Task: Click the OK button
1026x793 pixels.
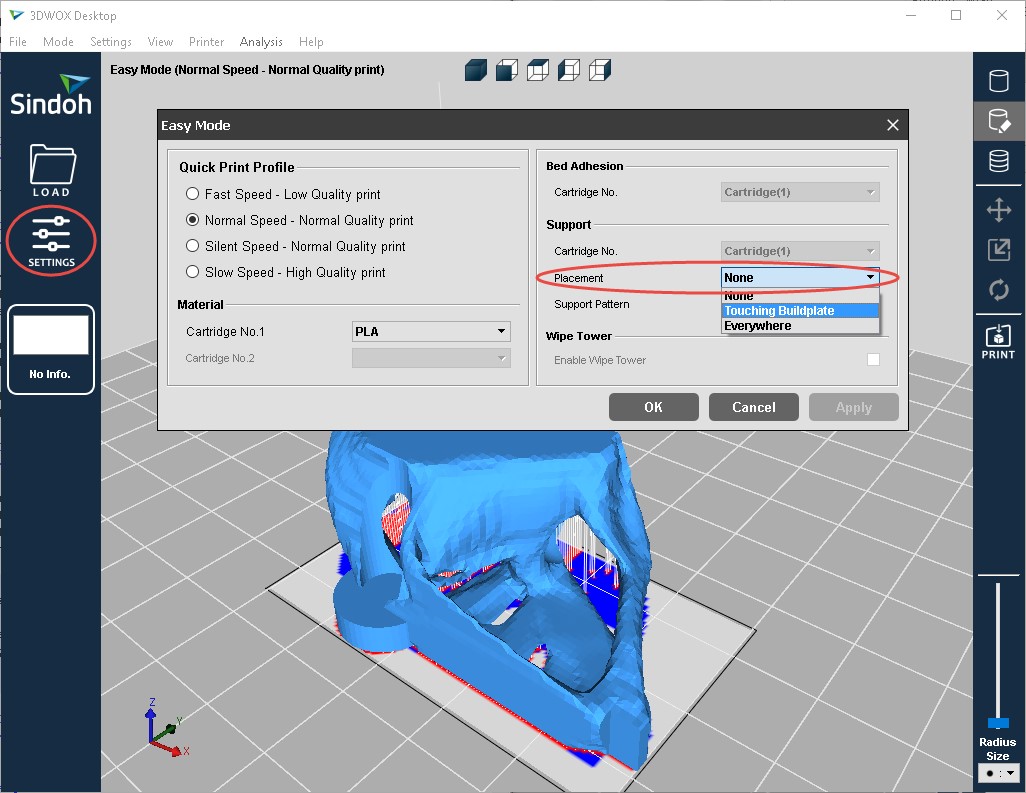Action: point(654,407)
